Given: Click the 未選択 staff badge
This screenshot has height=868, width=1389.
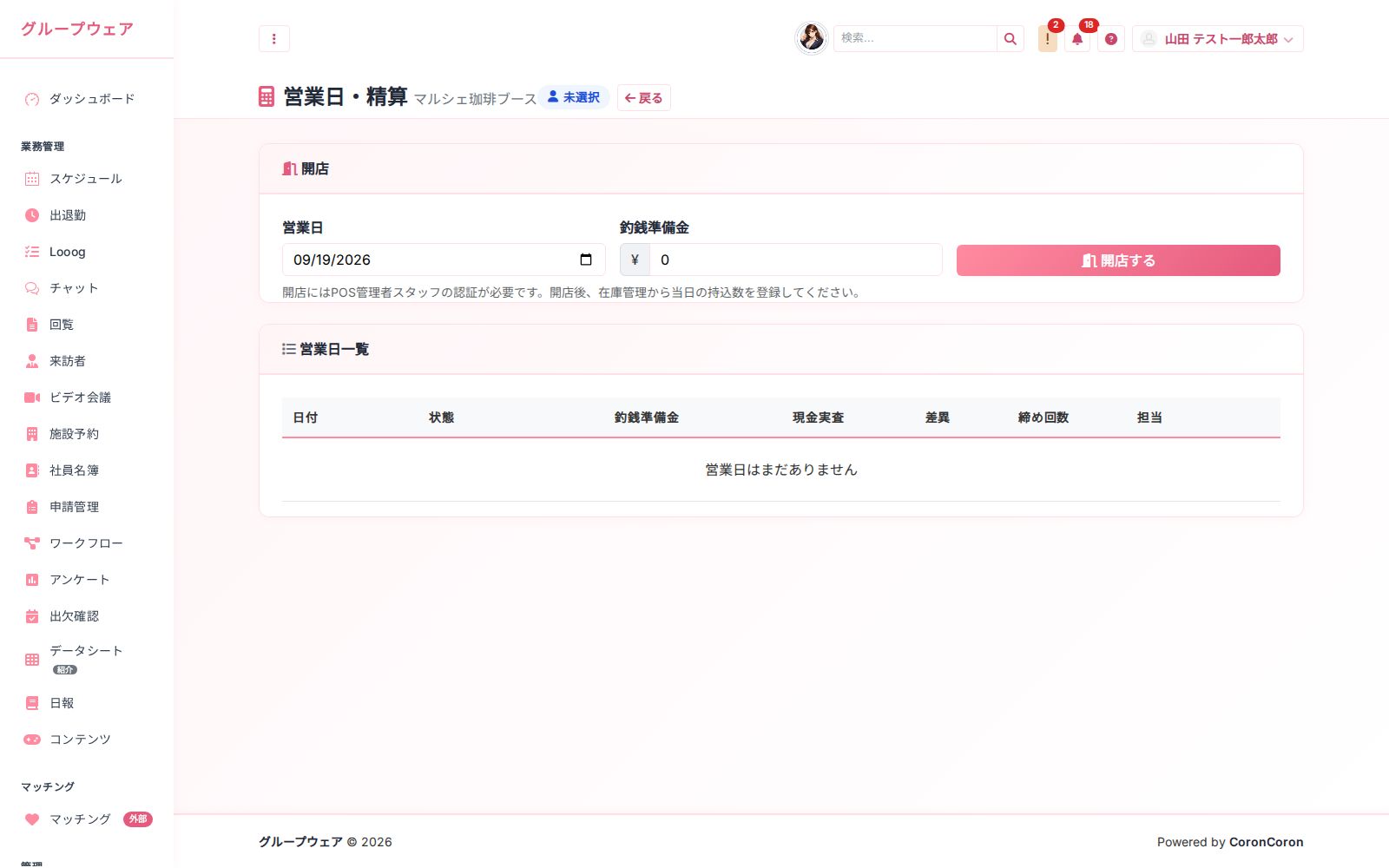Looking at the screenshot, I should pos(574,97).
